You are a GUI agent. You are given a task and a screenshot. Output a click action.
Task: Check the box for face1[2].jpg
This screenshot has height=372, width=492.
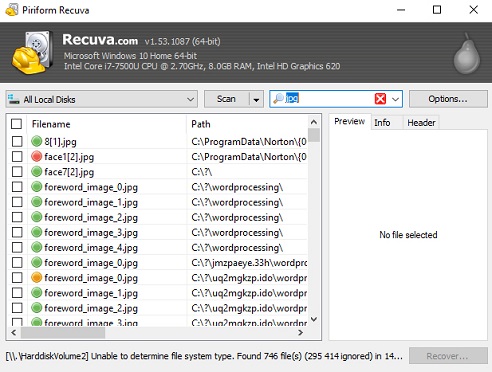[x=17, y=156]
